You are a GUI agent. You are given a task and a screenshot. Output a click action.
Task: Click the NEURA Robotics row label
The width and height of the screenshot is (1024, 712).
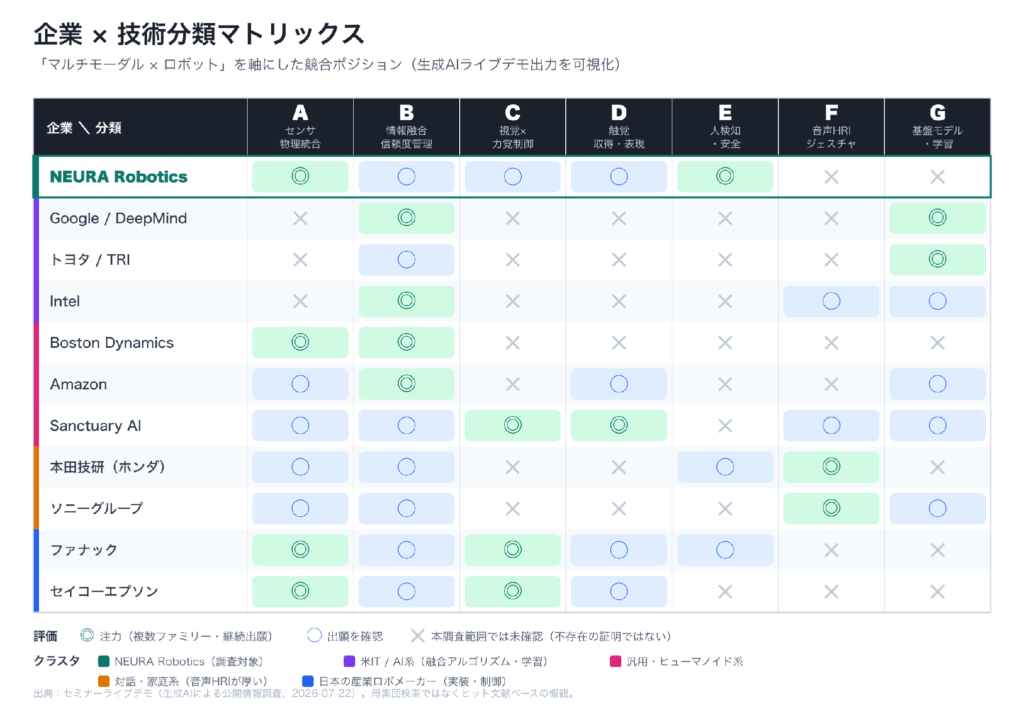[118, 177]
